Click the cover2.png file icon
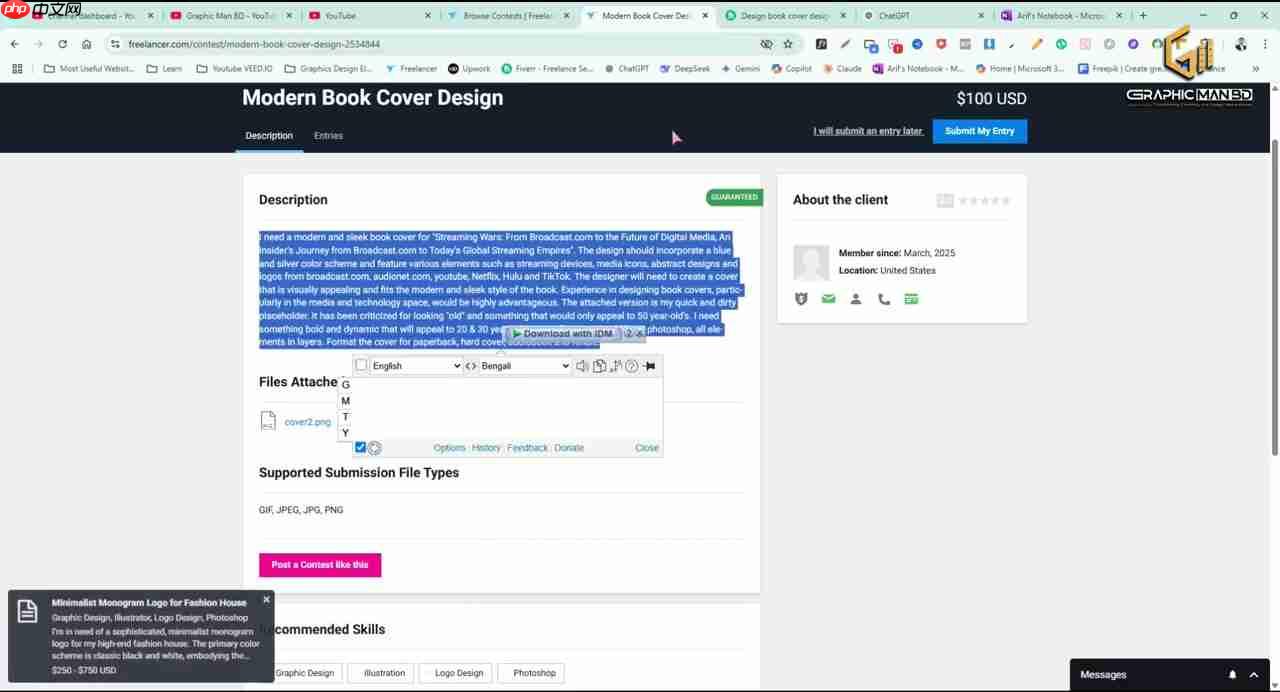 pos(268,421)
